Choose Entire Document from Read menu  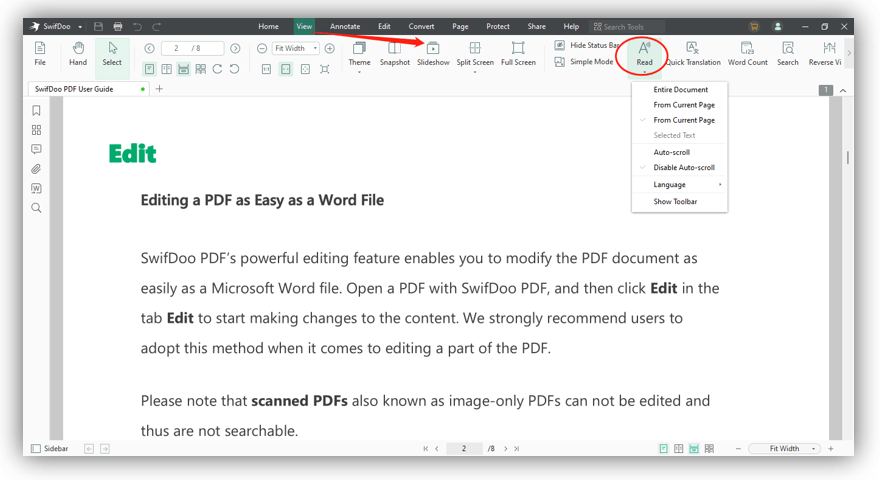coord(680,90)
